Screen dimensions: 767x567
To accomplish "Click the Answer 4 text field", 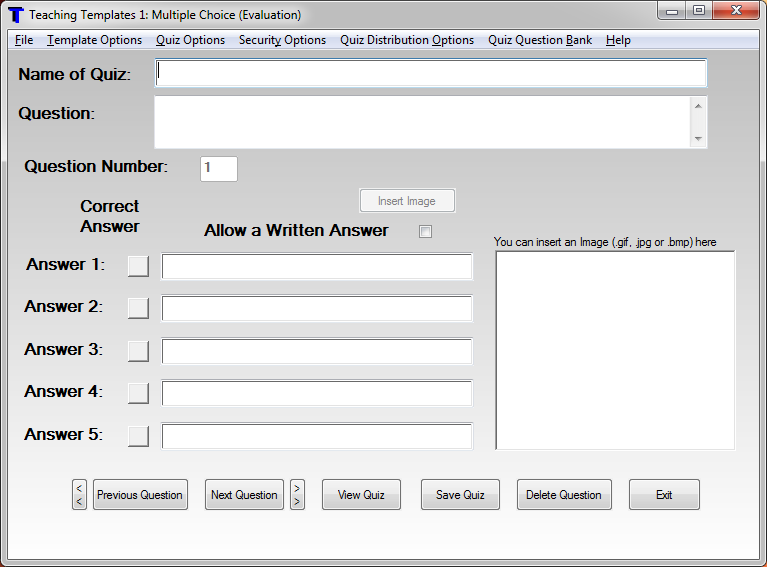I will pyautogui.click(x=317, y=393).
